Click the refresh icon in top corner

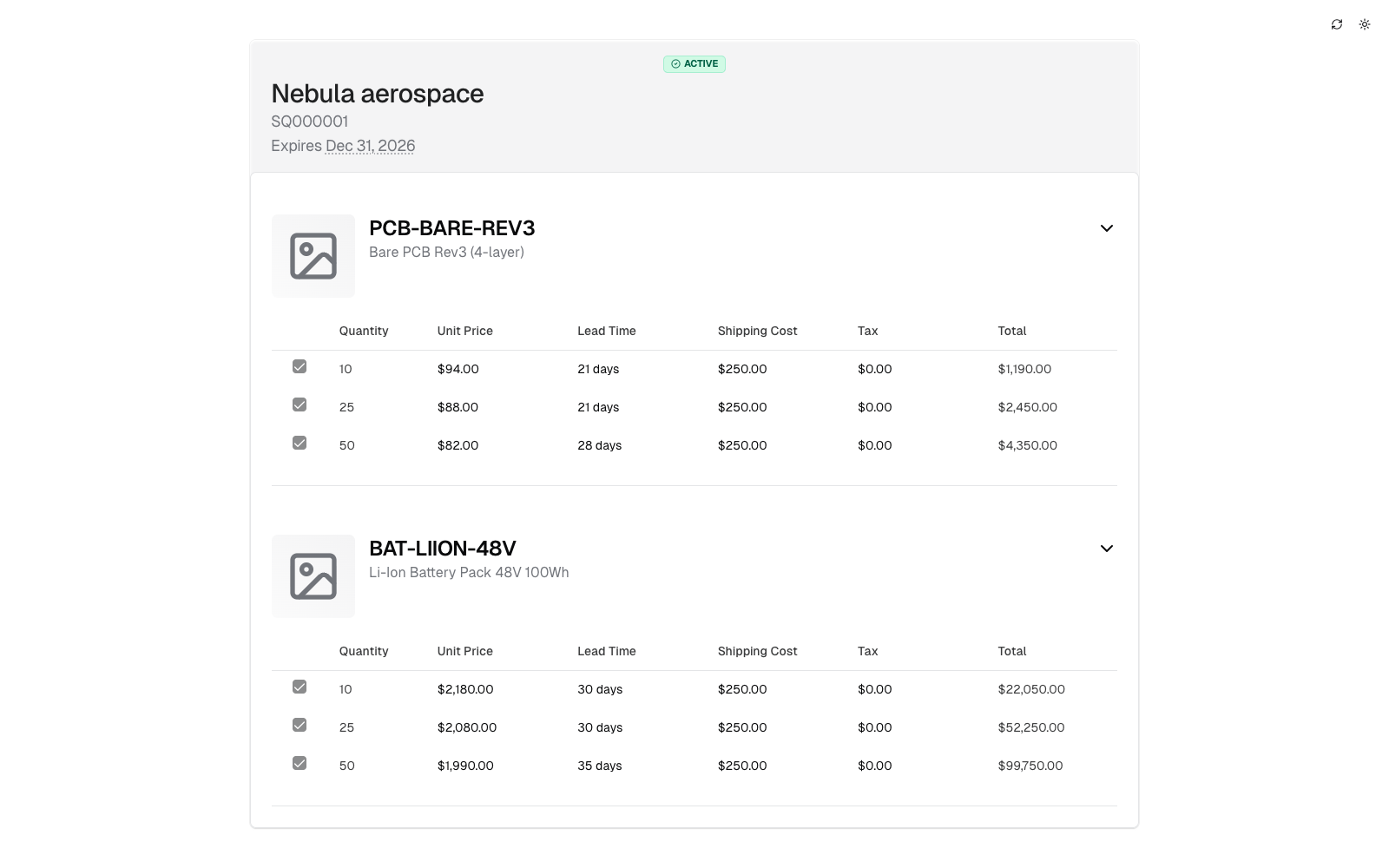[x=1337, y=24]
